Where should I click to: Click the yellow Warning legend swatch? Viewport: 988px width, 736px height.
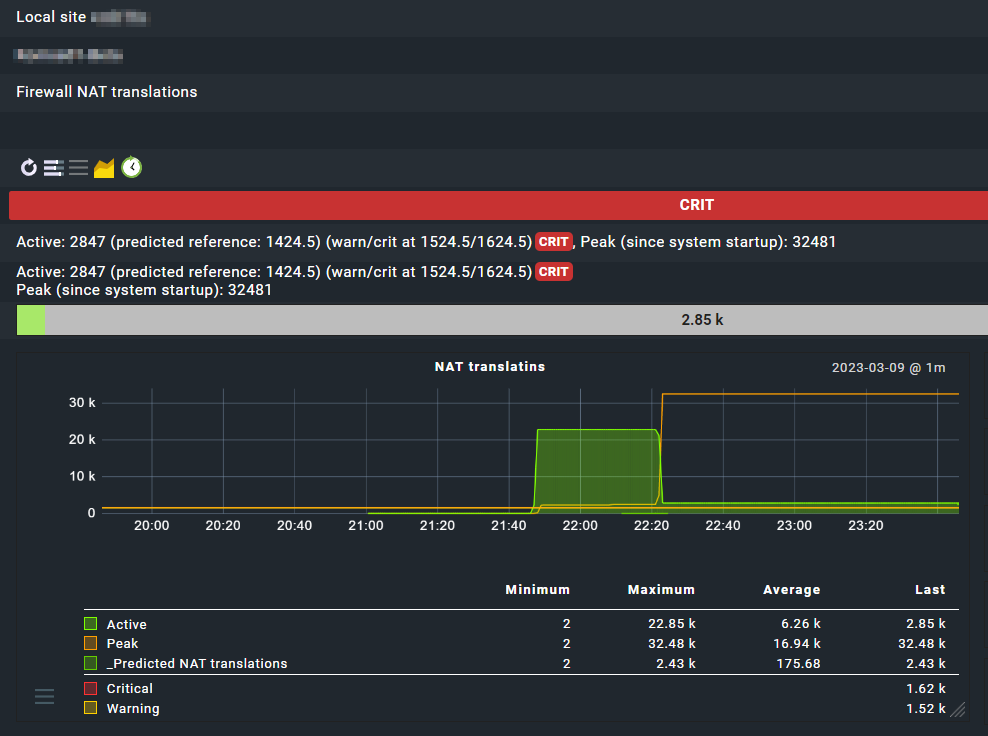[x=91, y=708]
